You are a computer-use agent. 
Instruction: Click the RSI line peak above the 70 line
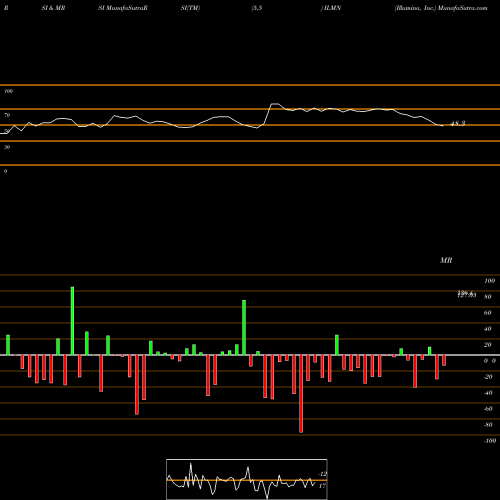tap(275, 104)
